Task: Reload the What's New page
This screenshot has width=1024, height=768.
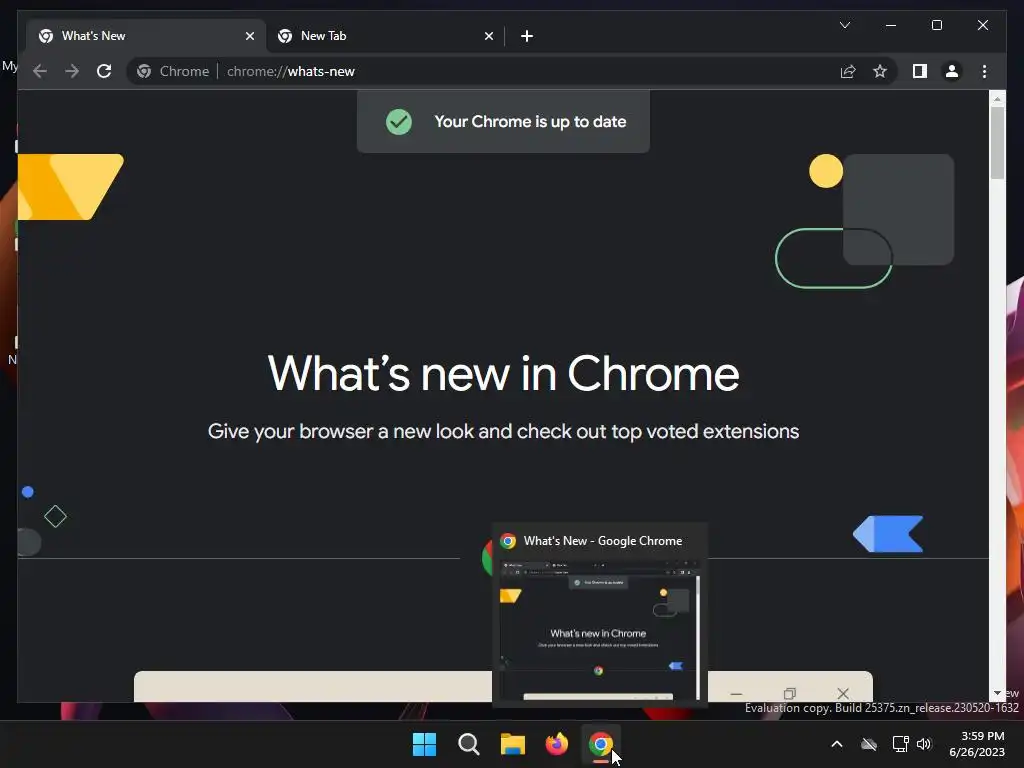Action: click(104, 71)
